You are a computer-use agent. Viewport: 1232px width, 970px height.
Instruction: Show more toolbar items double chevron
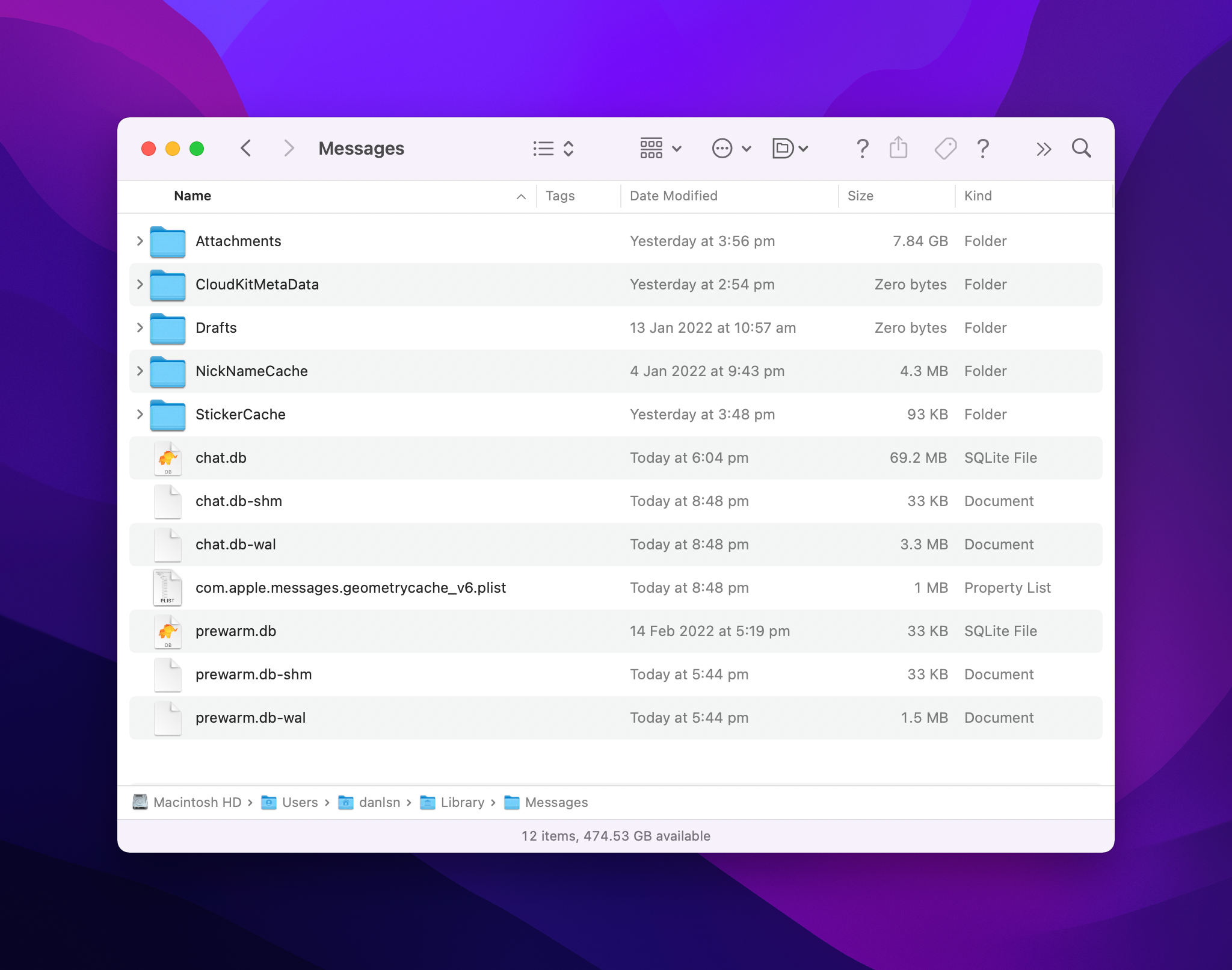tap(1044, 149)
